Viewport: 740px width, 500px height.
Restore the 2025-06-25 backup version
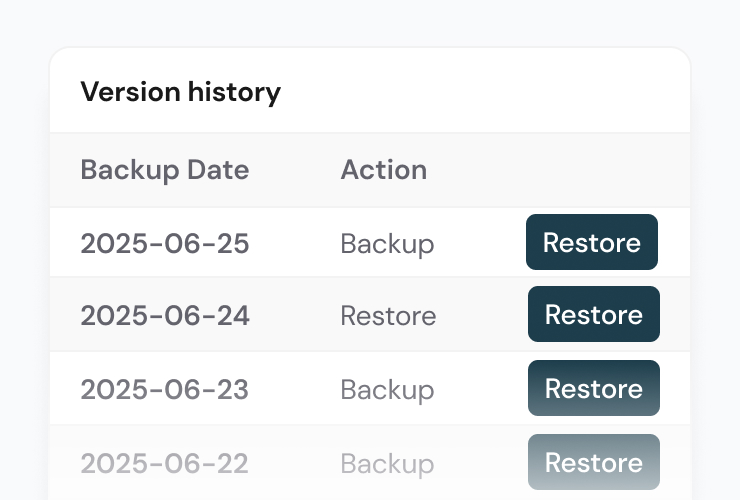click(x=592, y=242)
